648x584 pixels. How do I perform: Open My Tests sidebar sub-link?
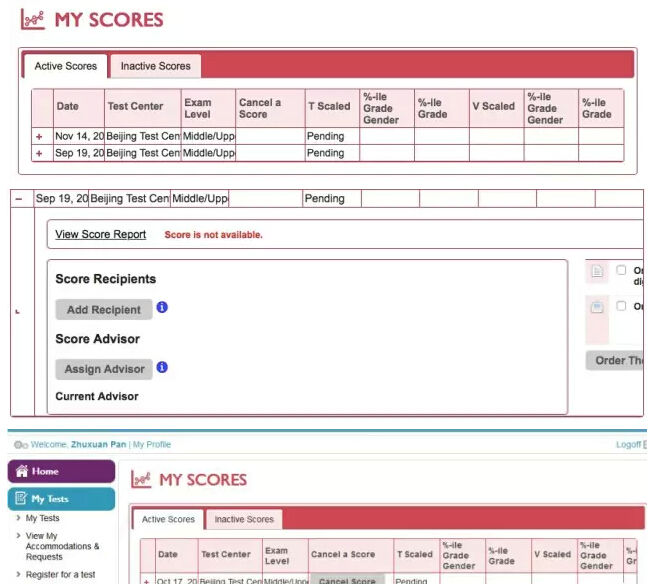pos(43,518)
